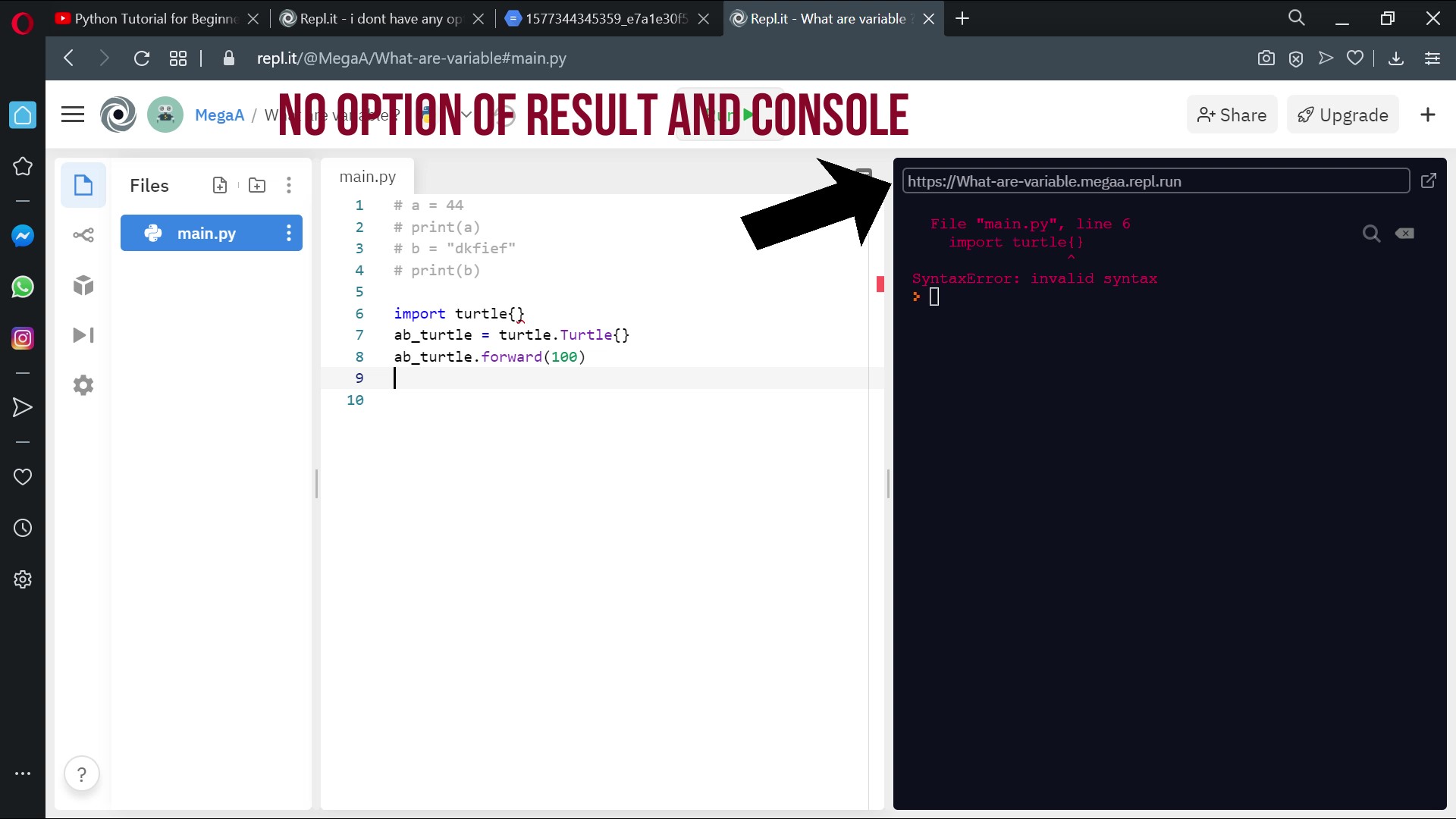Search tabs with the magnifier icon

pos(1297,18)
